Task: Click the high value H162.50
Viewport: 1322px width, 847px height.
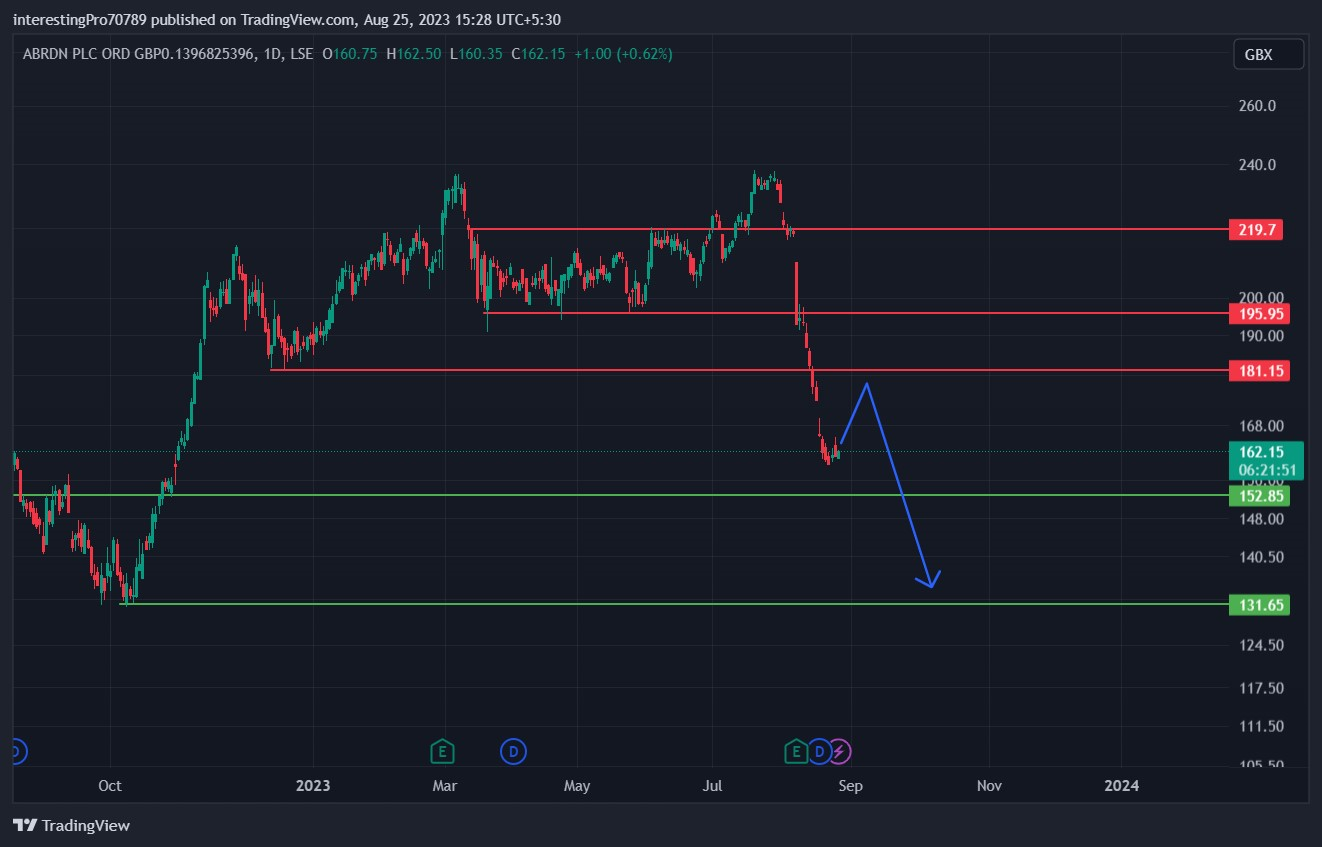Action: click(x=414, y=54)
